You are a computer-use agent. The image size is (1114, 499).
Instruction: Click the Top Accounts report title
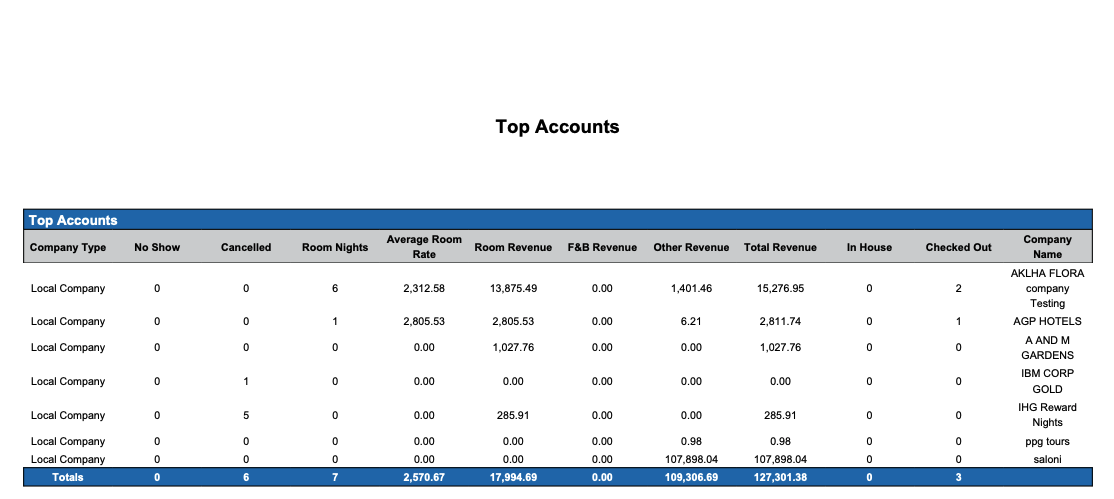tap(557, 127)
